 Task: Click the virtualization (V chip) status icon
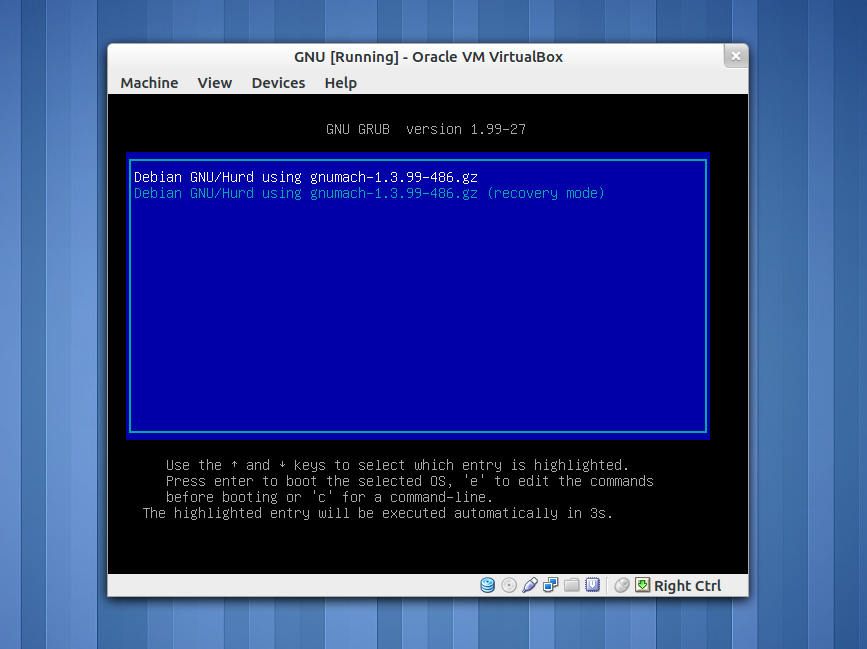(x=592, y=585)
